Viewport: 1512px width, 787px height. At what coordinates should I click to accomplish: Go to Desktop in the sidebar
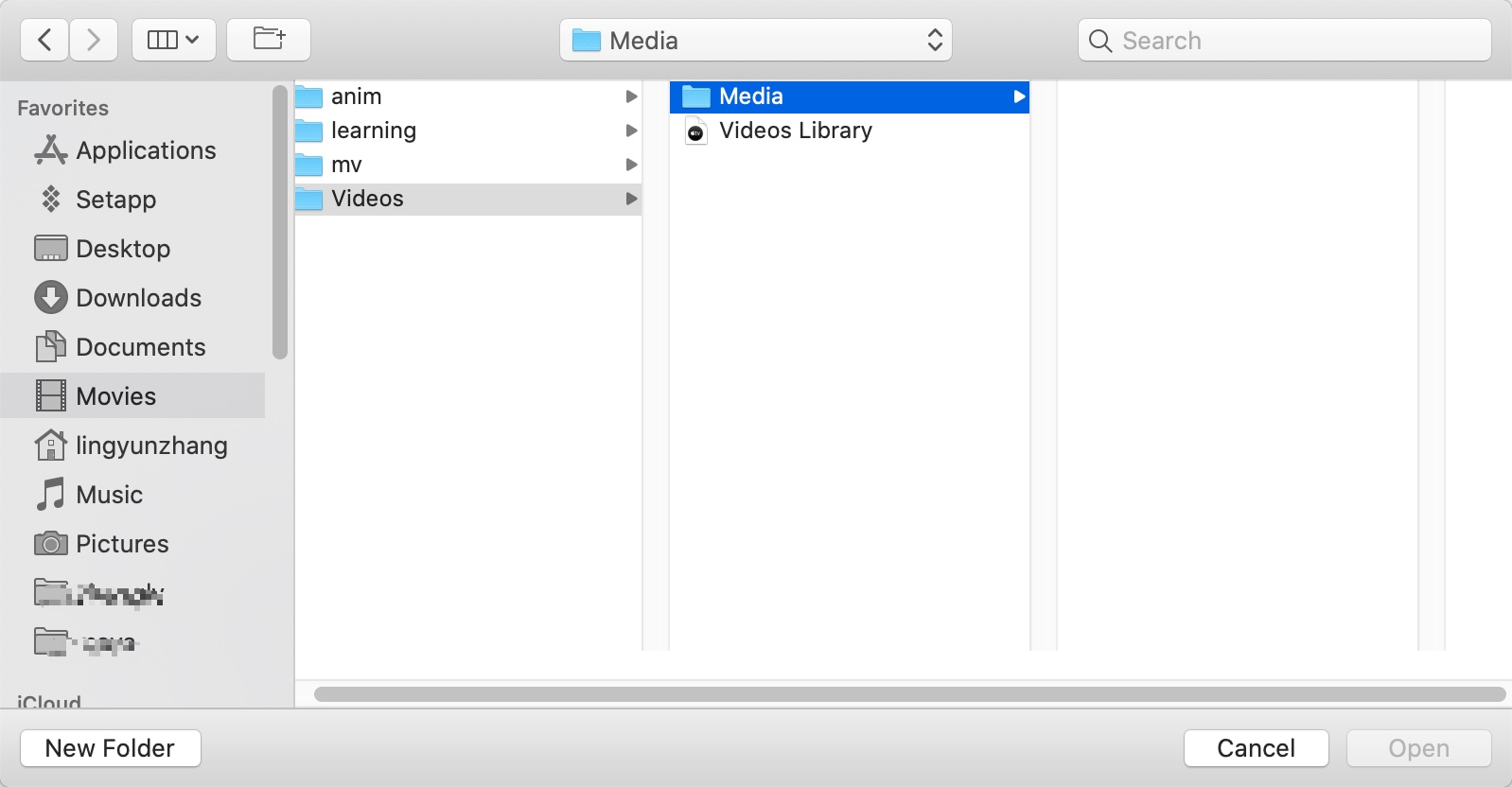point(122,249)
